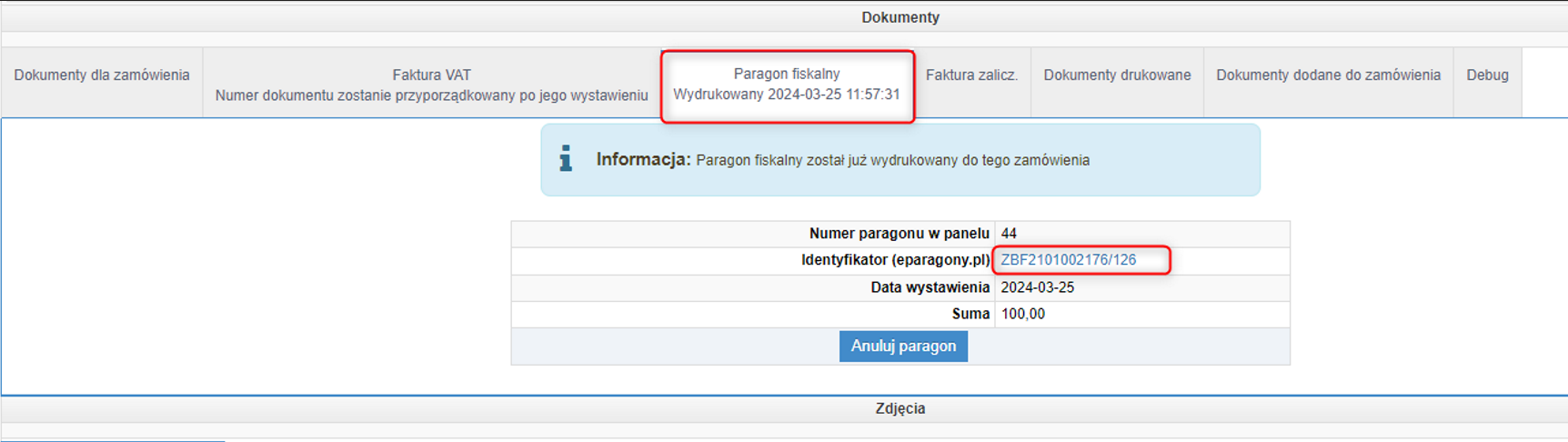
Task: Click the Dokumenty section header
Action: (x=900, y=17)
